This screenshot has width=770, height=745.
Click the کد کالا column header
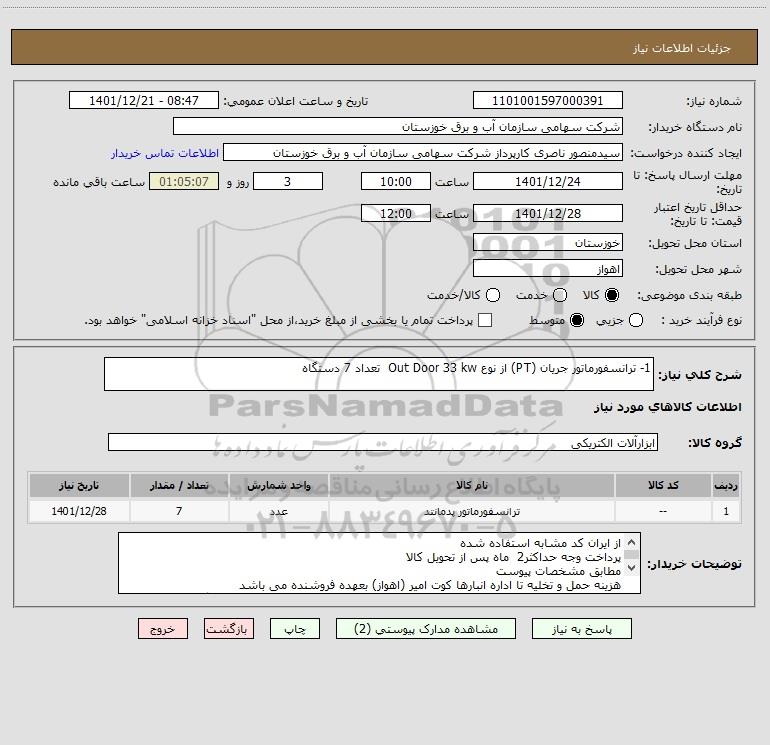click(663, 485)
